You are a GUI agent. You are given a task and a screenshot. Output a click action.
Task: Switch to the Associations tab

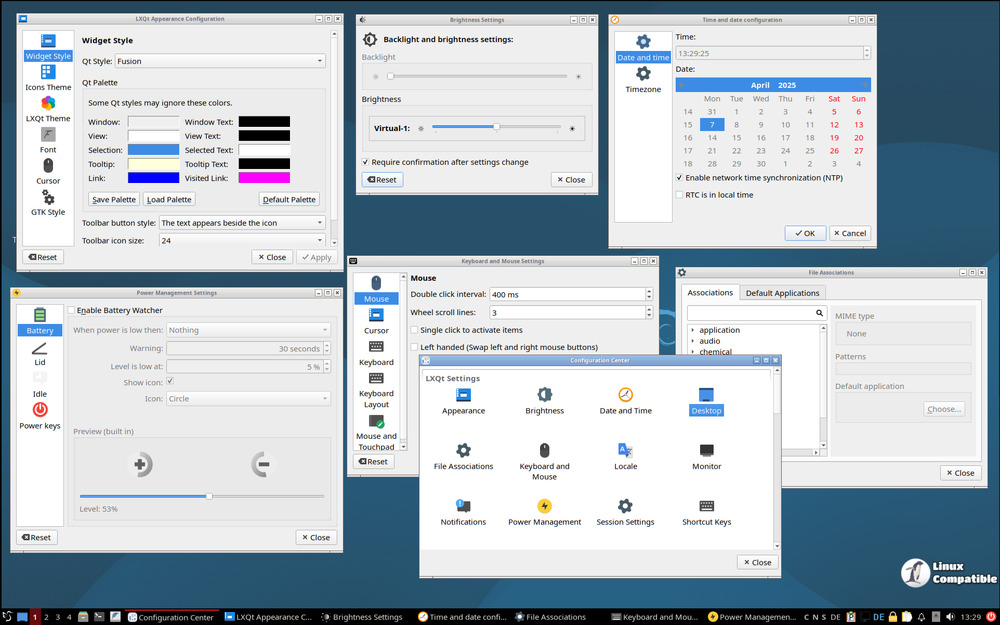pyautogui.click(x=710, y=293)
